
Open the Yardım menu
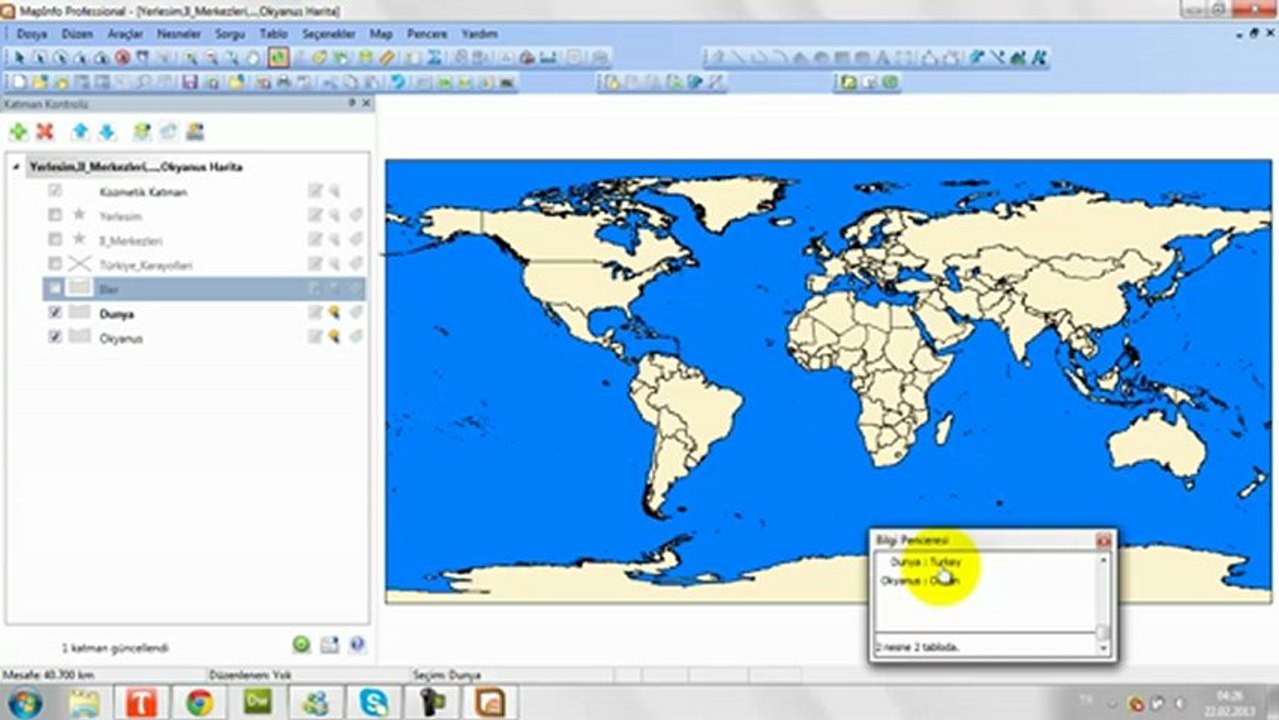pos(479,33)
